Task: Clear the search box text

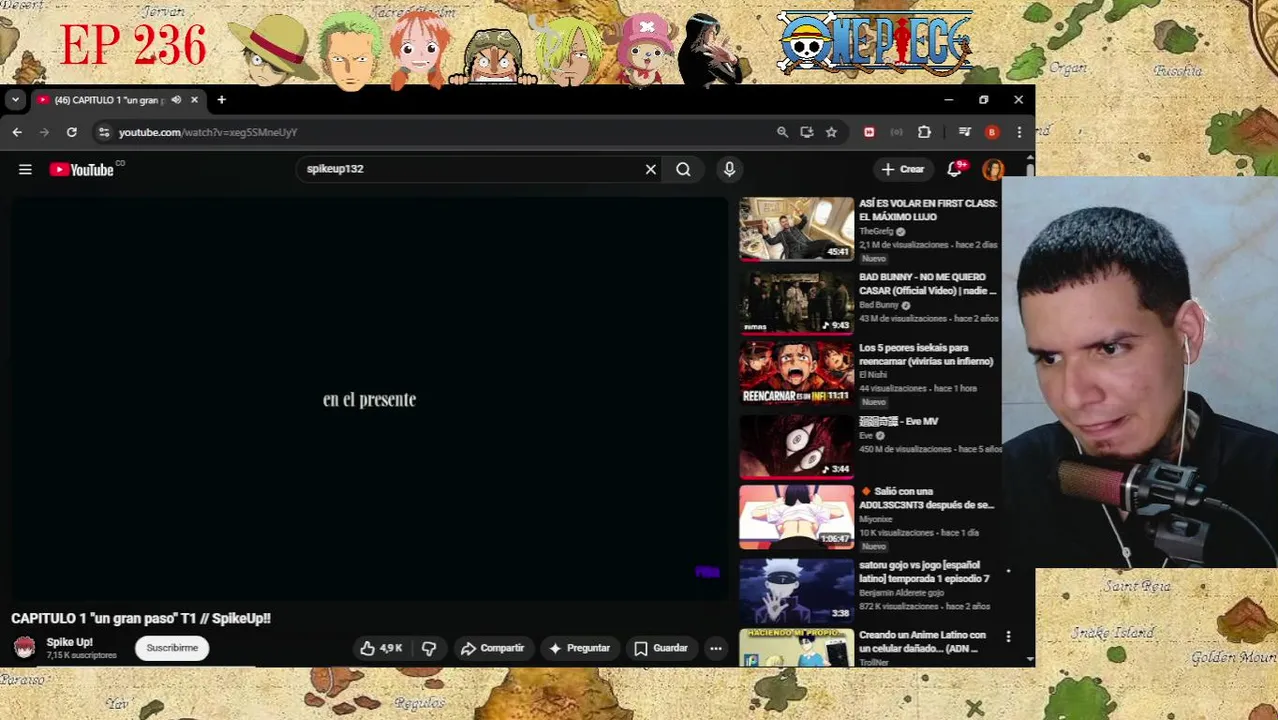Action: click(x=651, y=169)
